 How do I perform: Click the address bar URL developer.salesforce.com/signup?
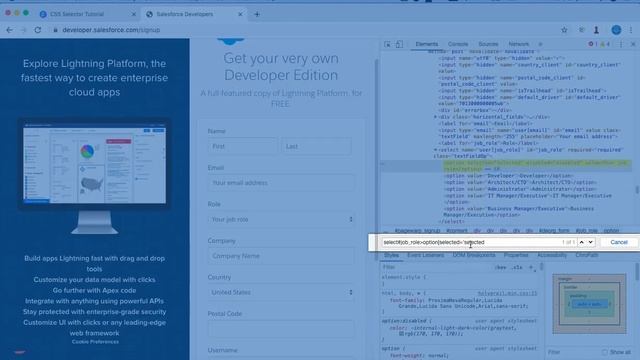point(111,30)
